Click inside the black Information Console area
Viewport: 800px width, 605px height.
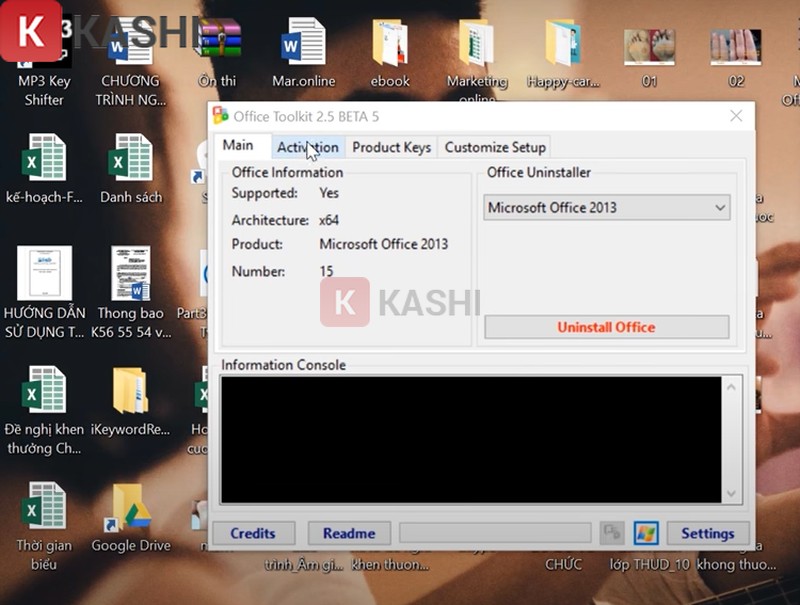point(470,439)
